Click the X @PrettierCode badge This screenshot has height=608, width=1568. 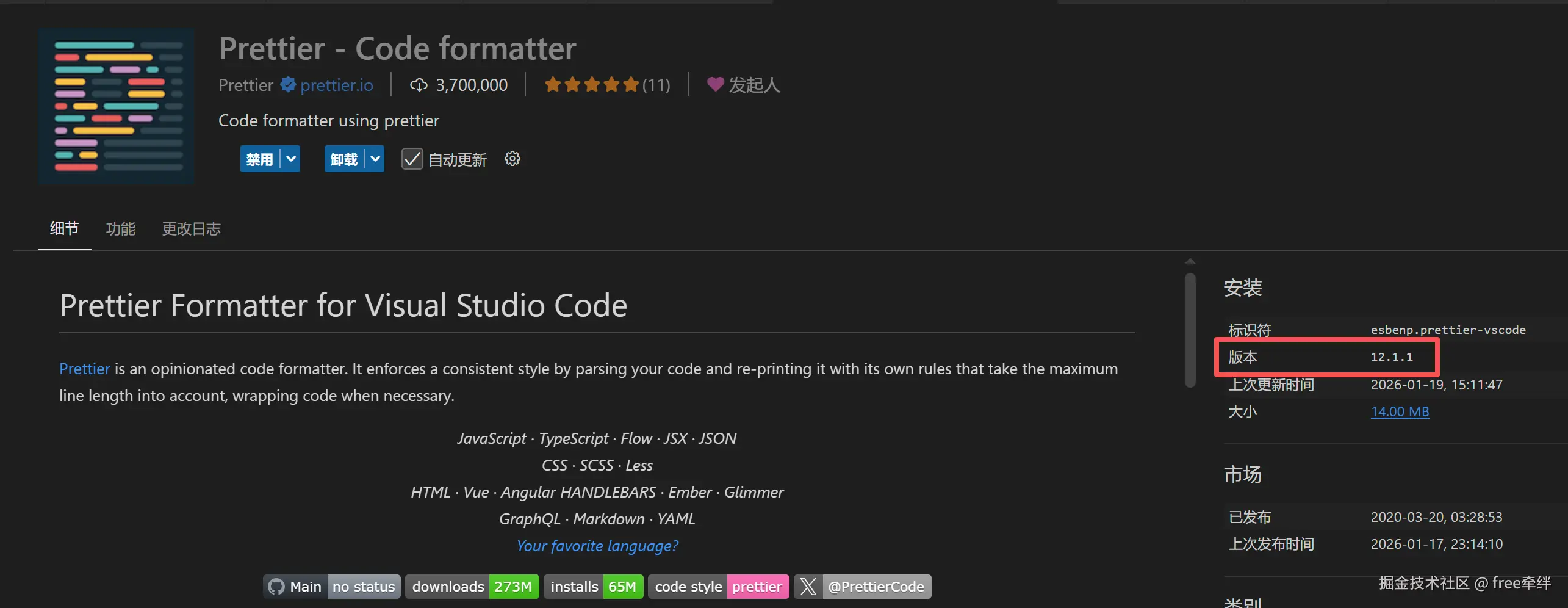click(x=863, y=587)
